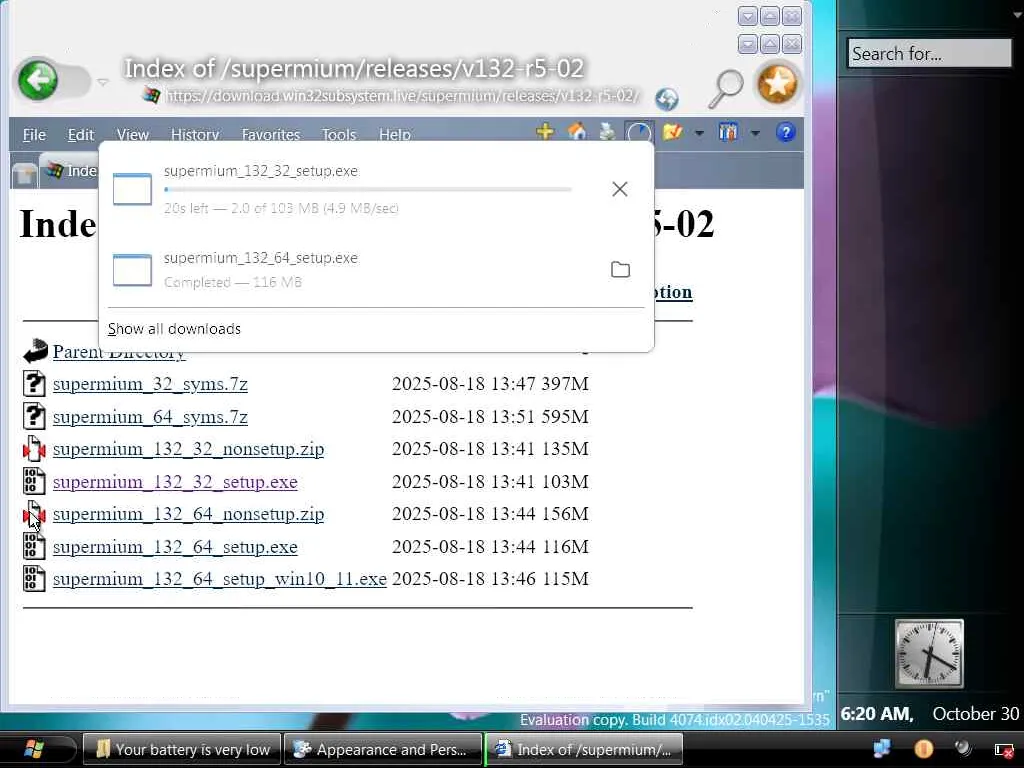Screen dimensions: 1024x768
Task: Click the refresh globe icon beside the URL
Action: click(667, 99)
